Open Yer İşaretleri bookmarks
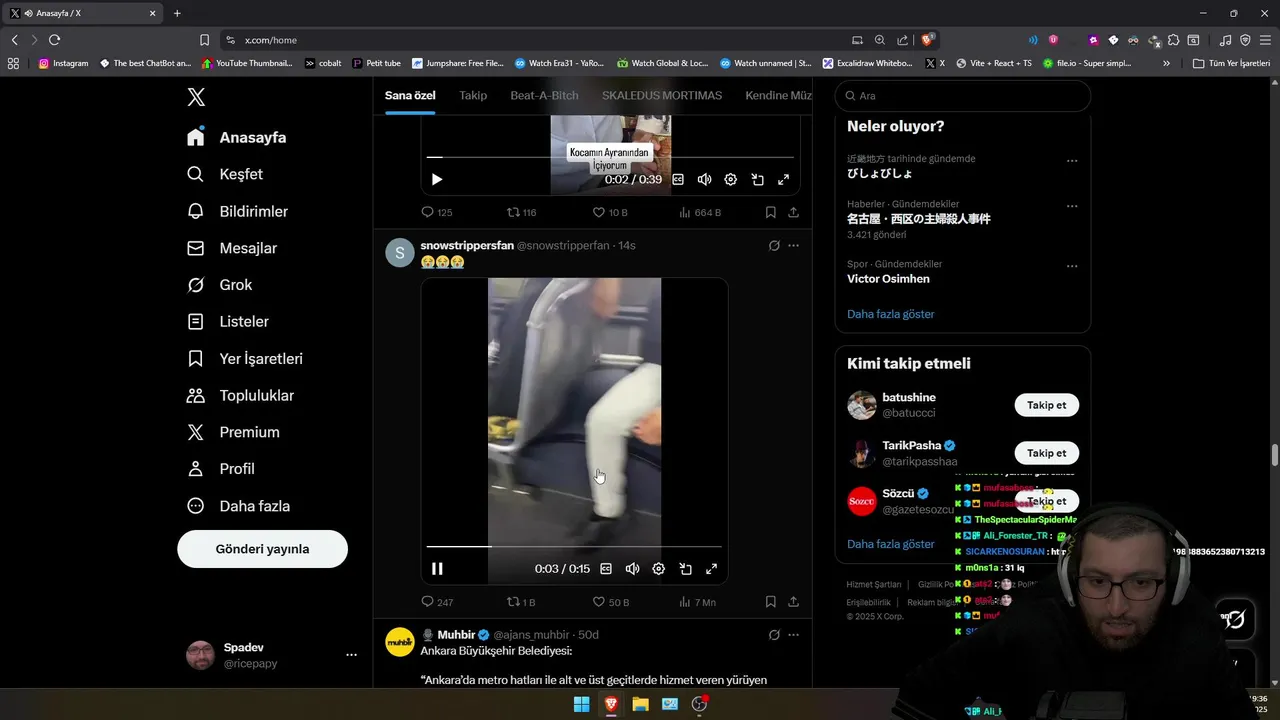The image size is (1280, 720). click(x=245, y=358)
